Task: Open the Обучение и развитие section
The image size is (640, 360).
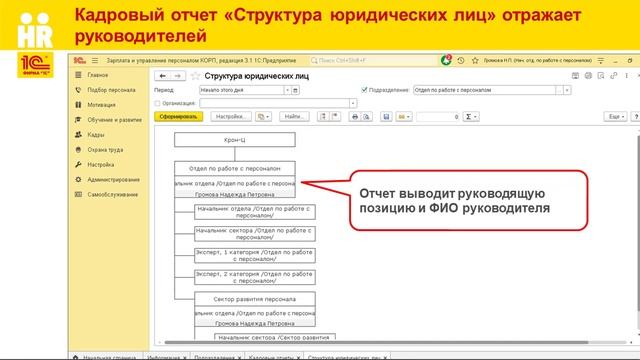Action: click(114, 120)
